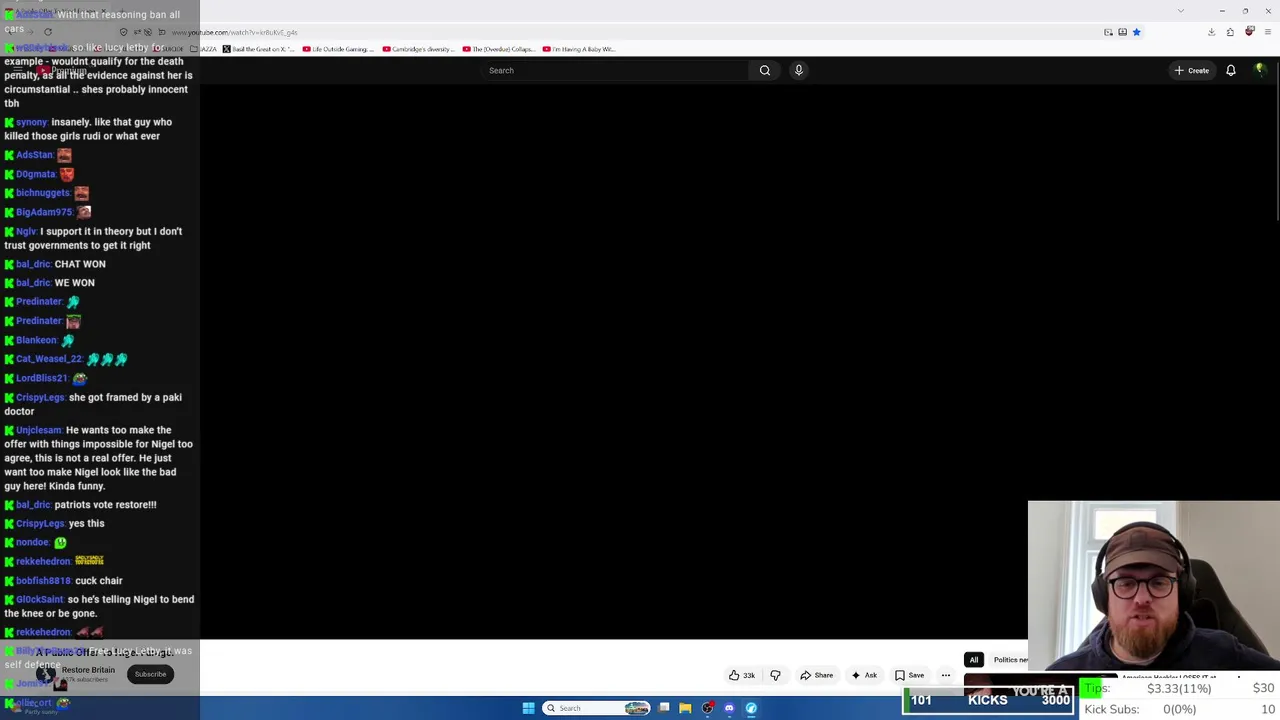1280x720 pixels.
Task: Open the Share dialog for the video
Action: click(816, 675)
